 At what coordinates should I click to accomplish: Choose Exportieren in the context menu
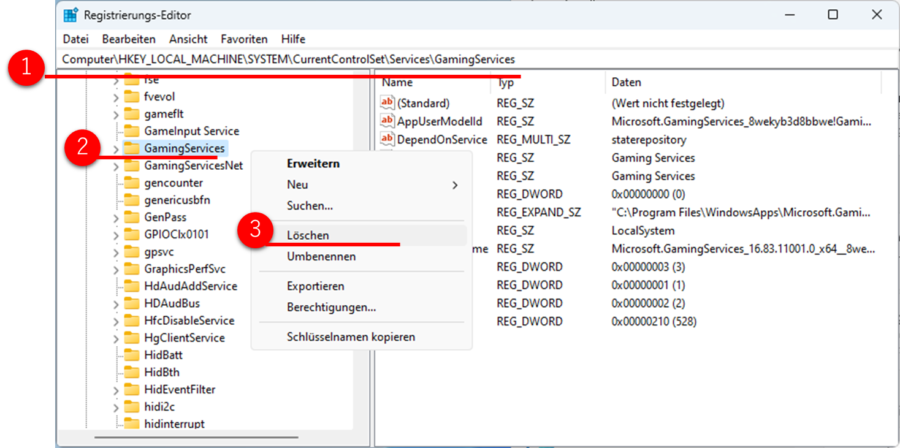click(x=362, y=286)
